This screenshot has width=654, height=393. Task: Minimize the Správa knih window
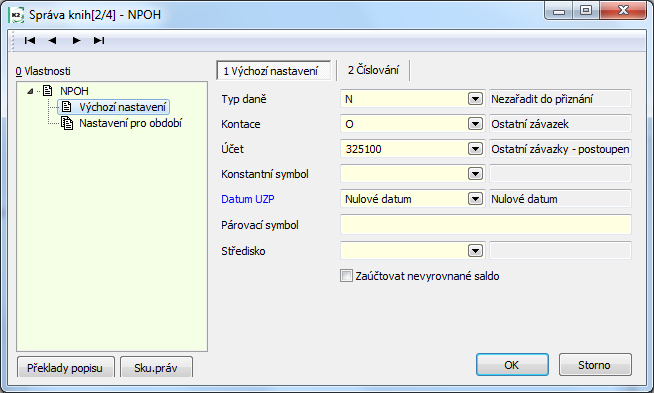558,10
